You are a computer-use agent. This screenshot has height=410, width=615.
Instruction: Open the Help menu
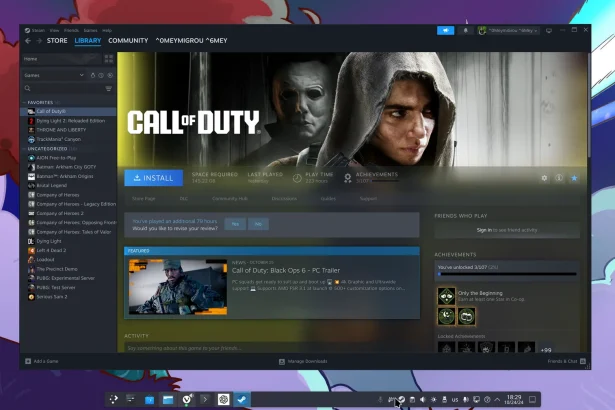[x=107, y=30]
